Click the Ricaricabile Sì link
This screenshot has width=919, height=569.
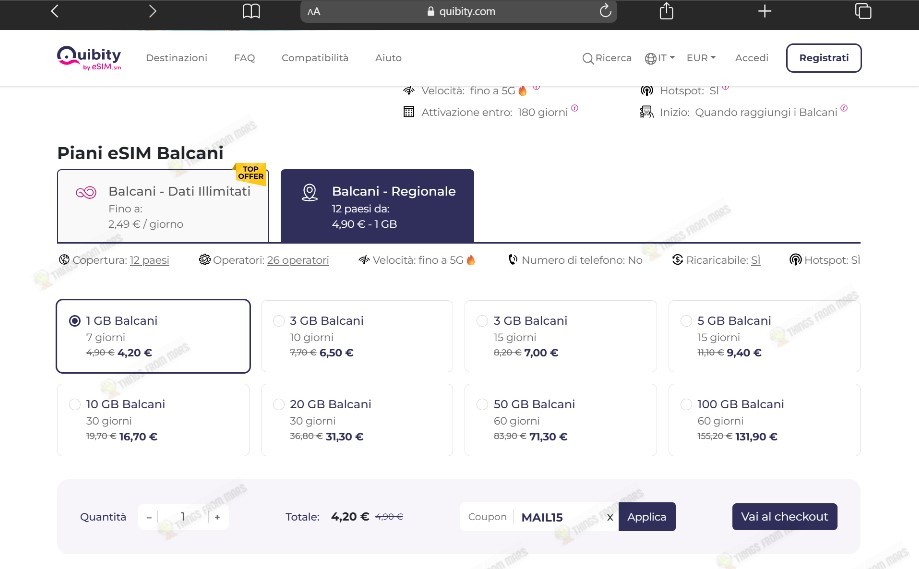755,260
